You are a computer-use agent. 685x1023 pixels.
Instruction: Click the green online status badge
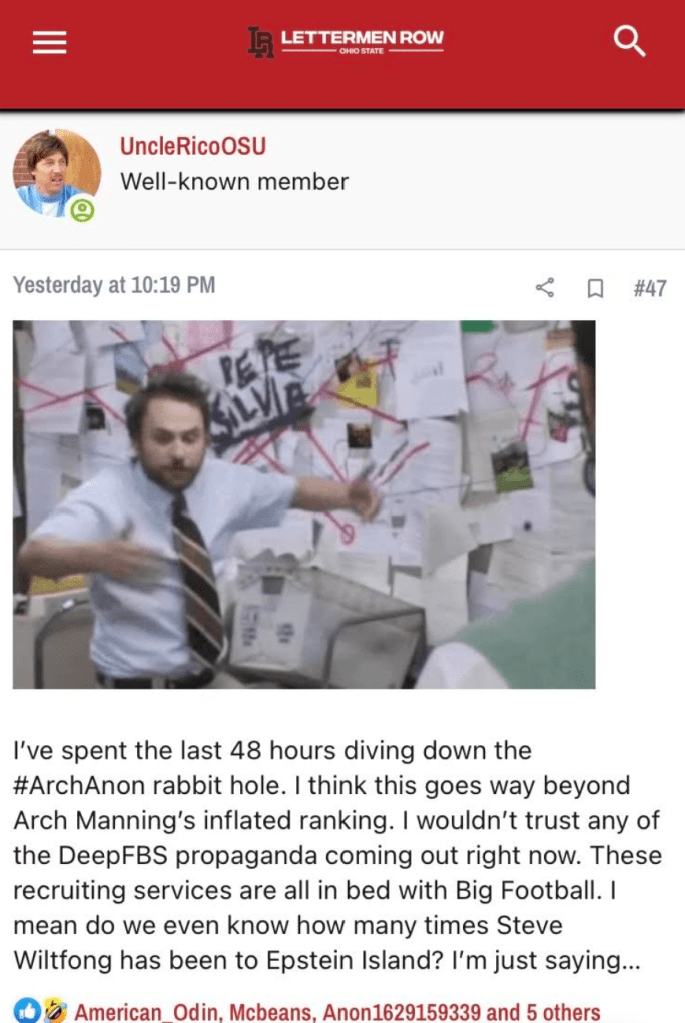point(82,210)
